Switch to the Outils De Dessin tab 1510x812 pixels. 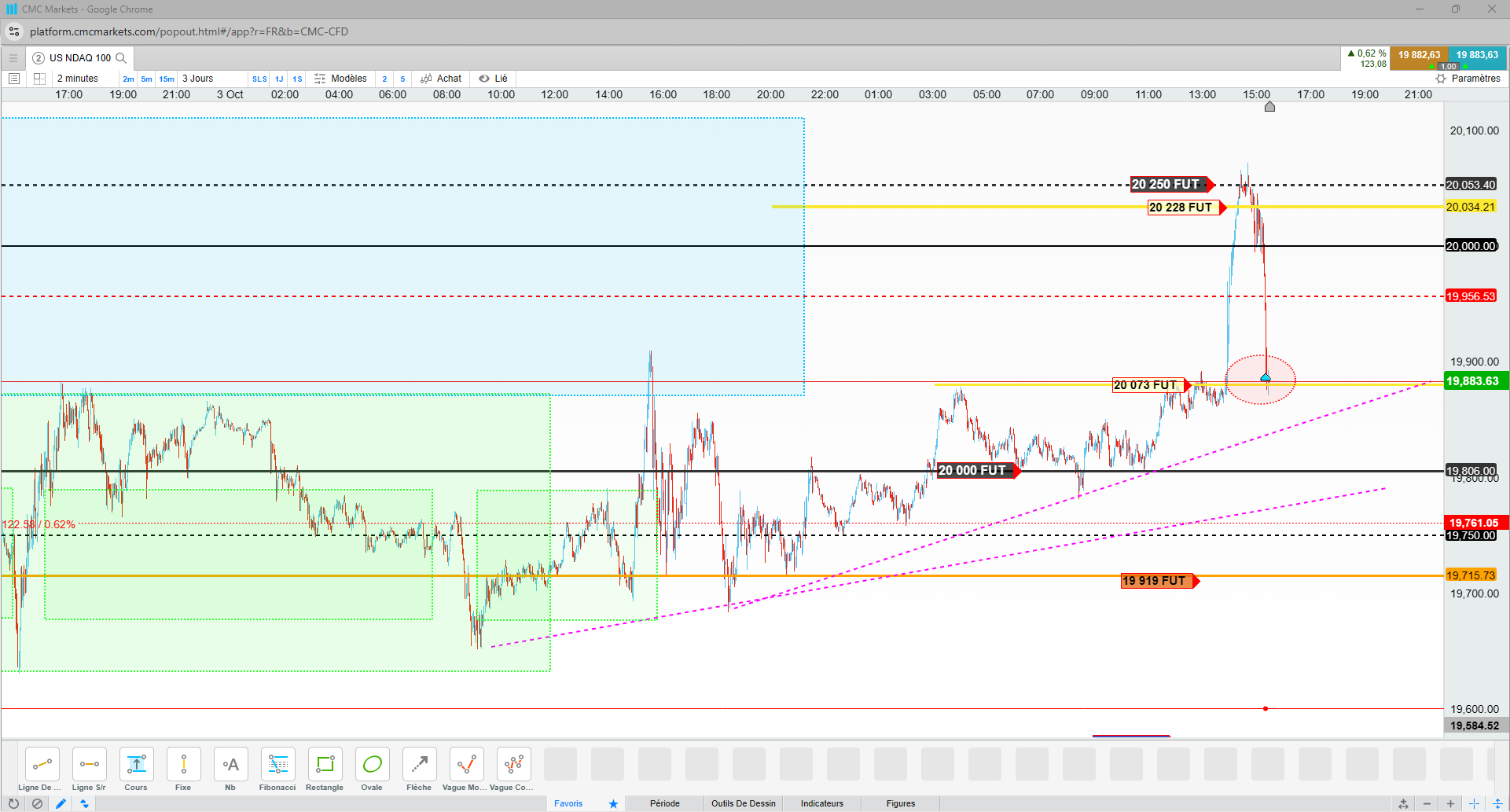coord(744,803)
